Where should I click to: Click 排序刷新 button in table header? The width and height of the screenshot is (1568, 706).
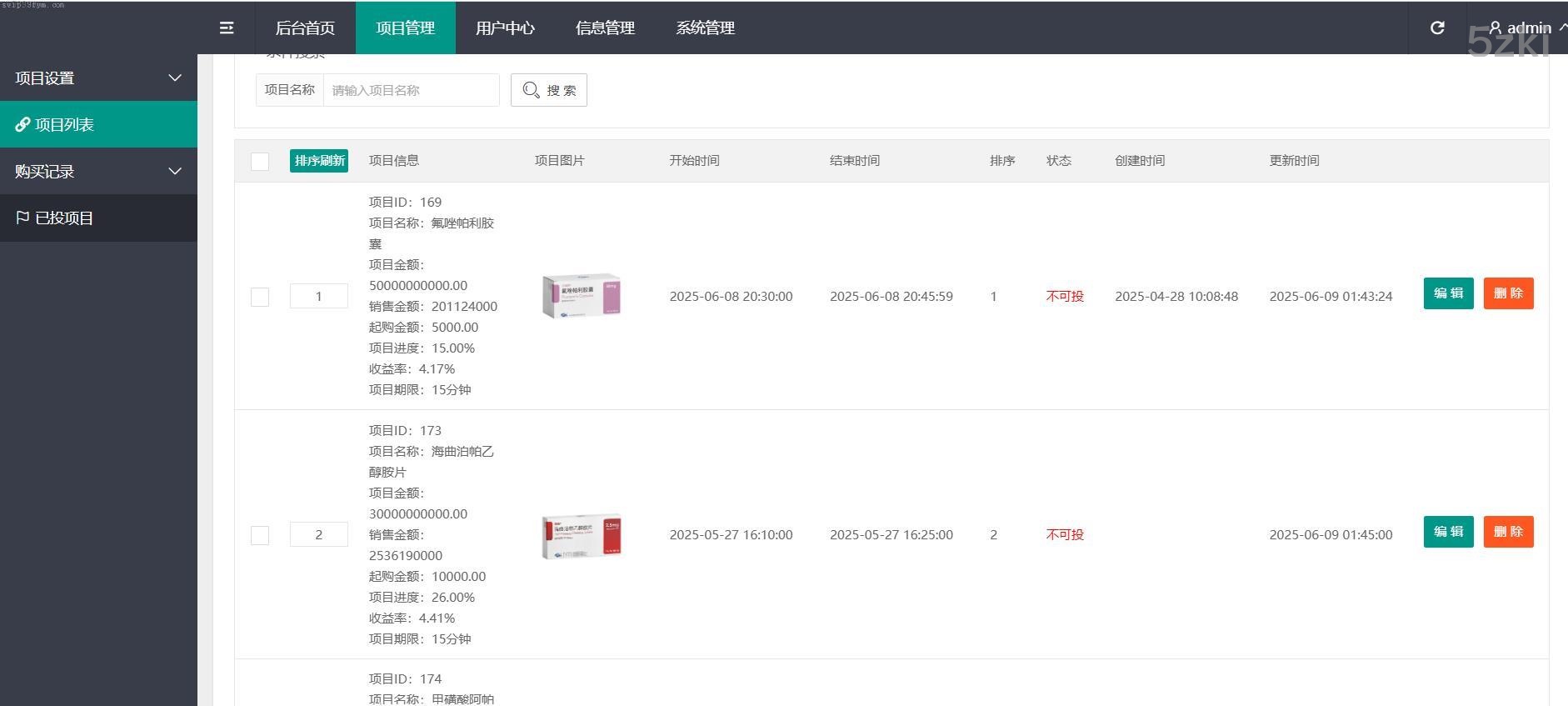[319, 161]
